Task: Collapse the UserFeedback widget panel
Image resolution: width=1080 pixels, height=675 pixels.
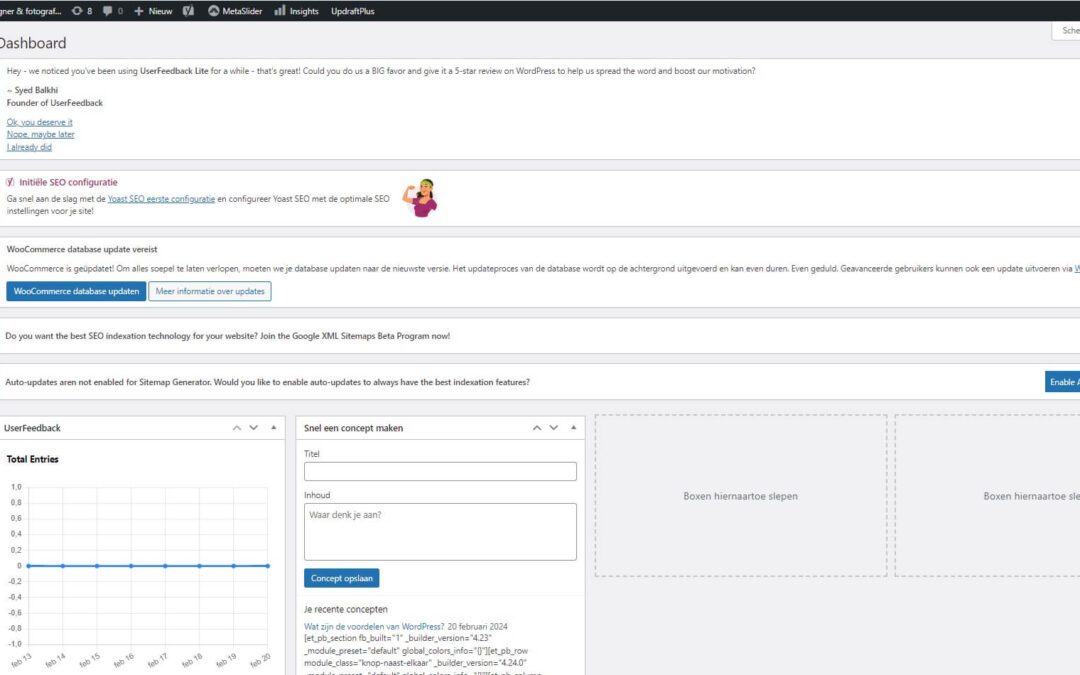Action: click(274, 428)
